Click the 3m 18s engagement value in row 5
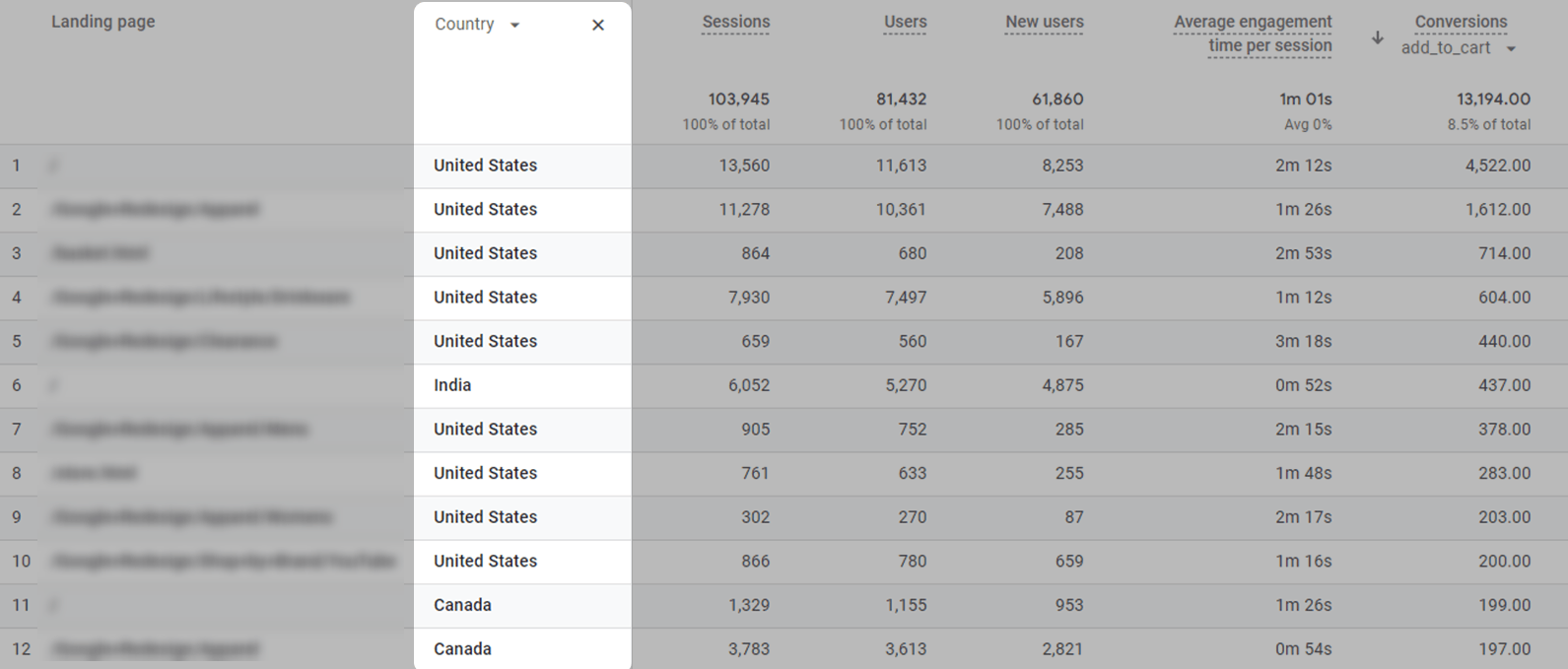 click(x=1303, y=341)
